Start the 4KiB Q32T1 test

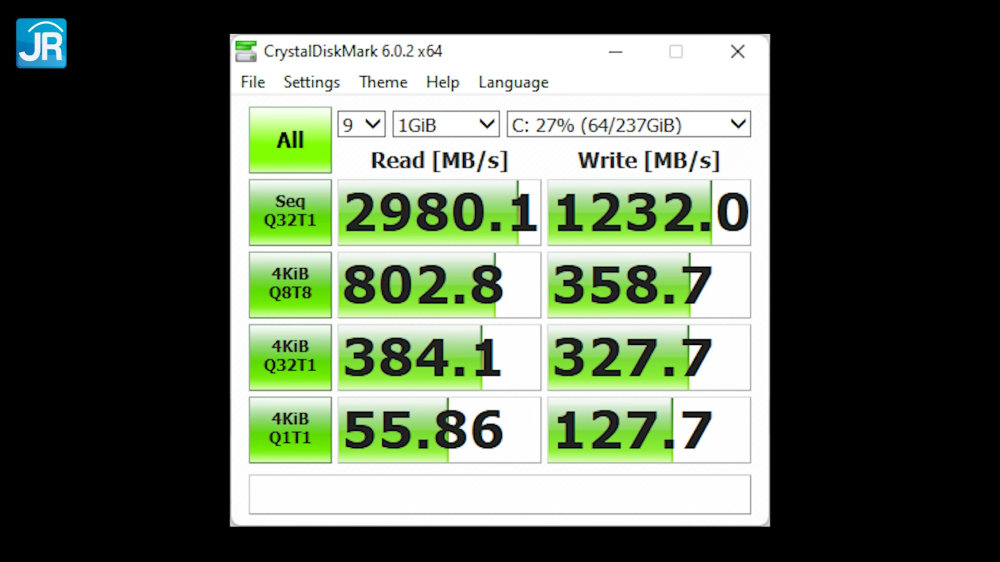tap(290, 357)
